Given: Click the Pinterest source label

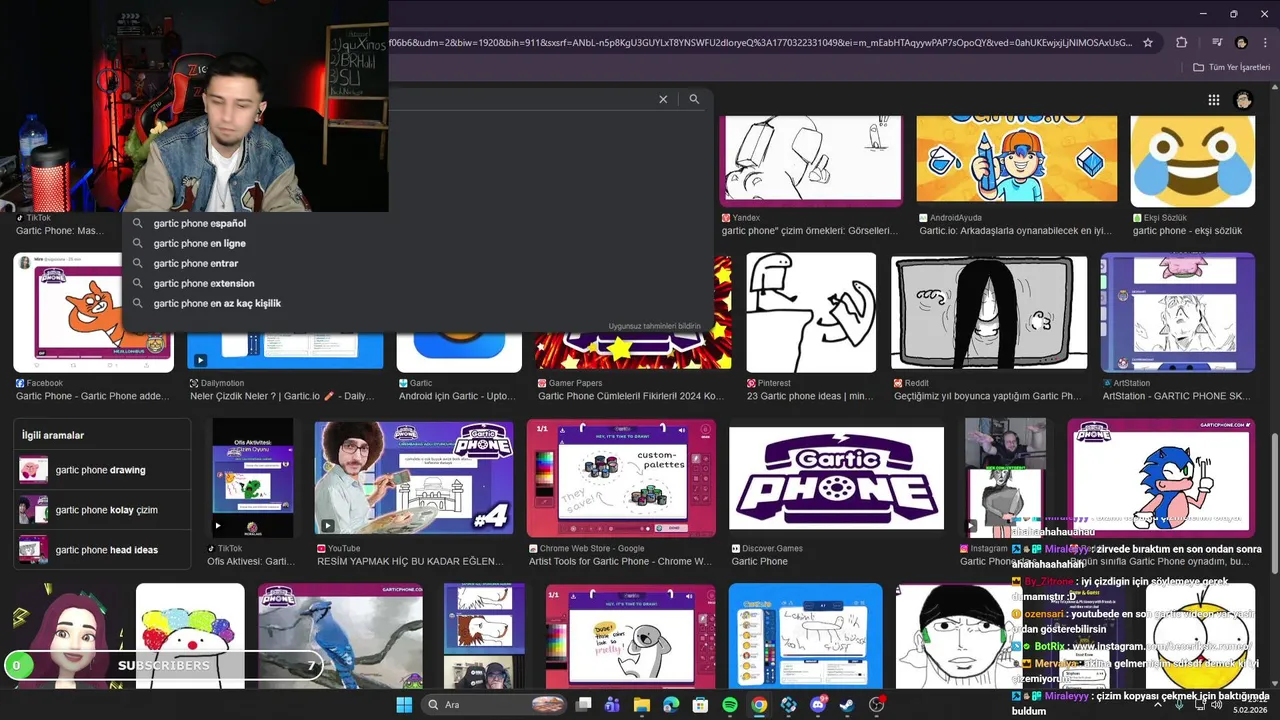Looking at the screenshot, I should (x=774, y=383).
